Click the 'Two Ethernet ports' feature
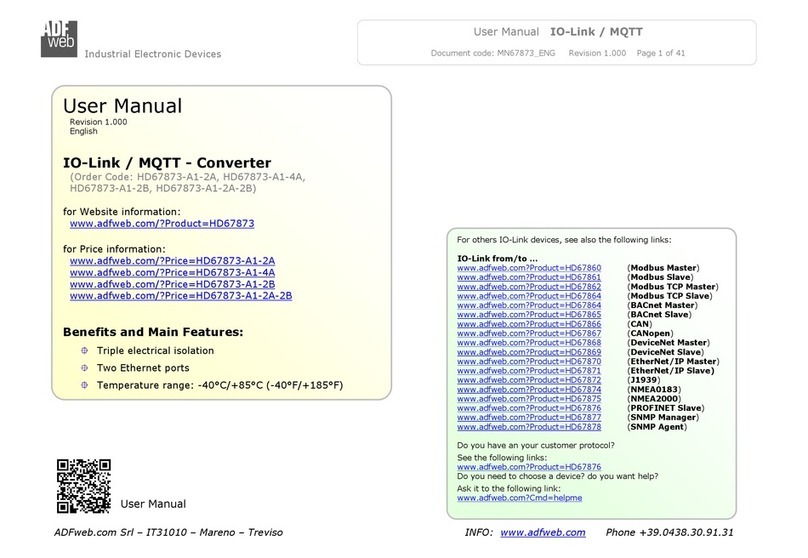 coord(143,368)
